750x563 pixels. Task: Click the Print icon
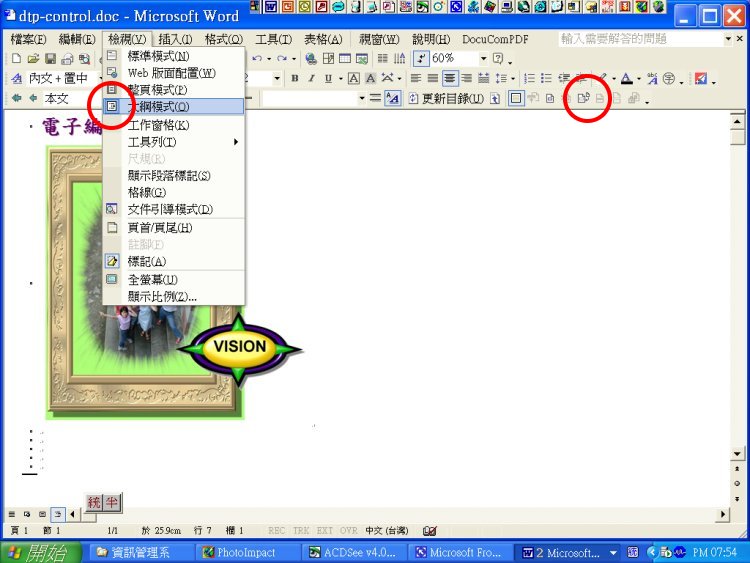coord(67,59)
